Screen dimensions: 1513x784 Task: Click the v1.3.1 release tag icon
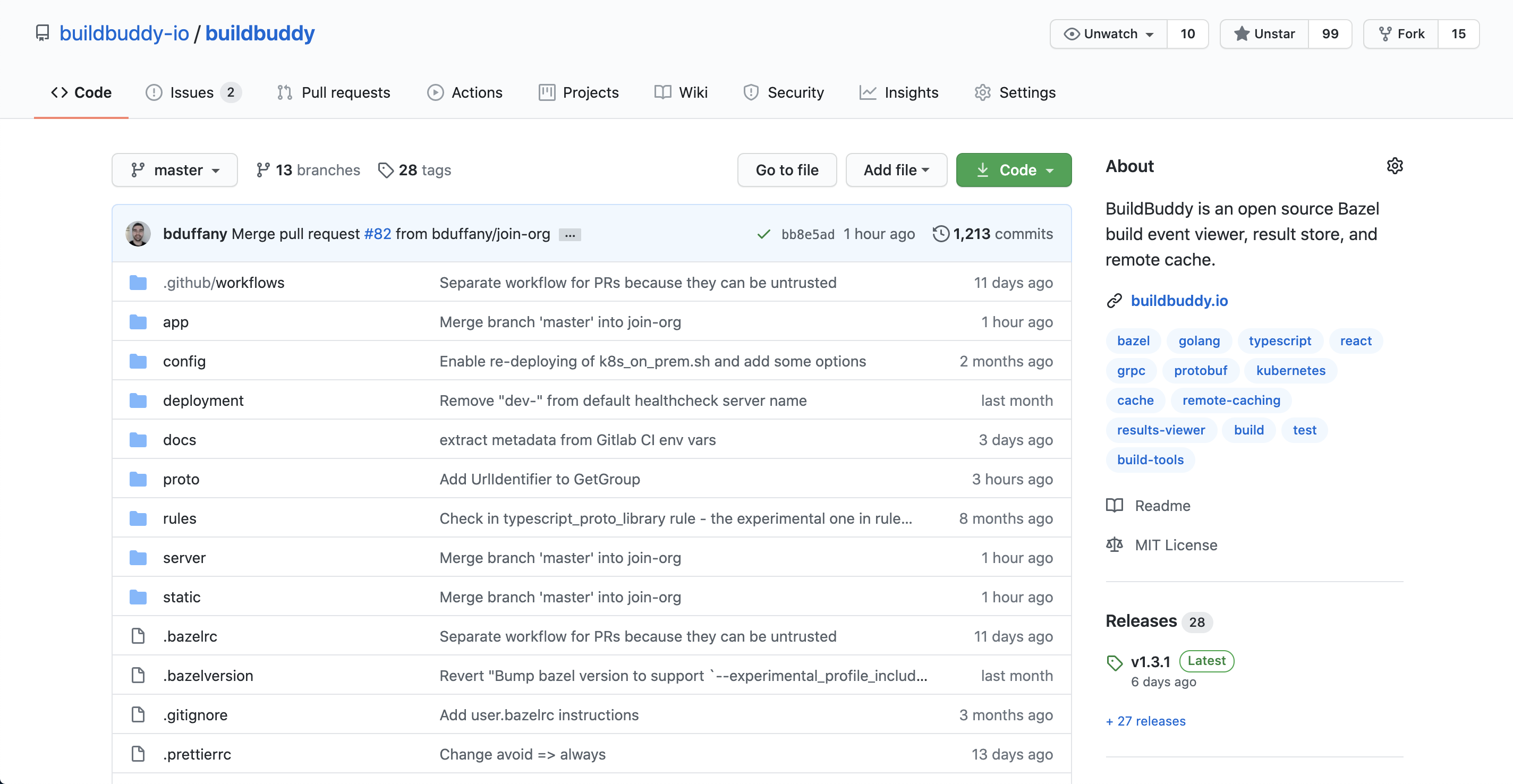1114,662
